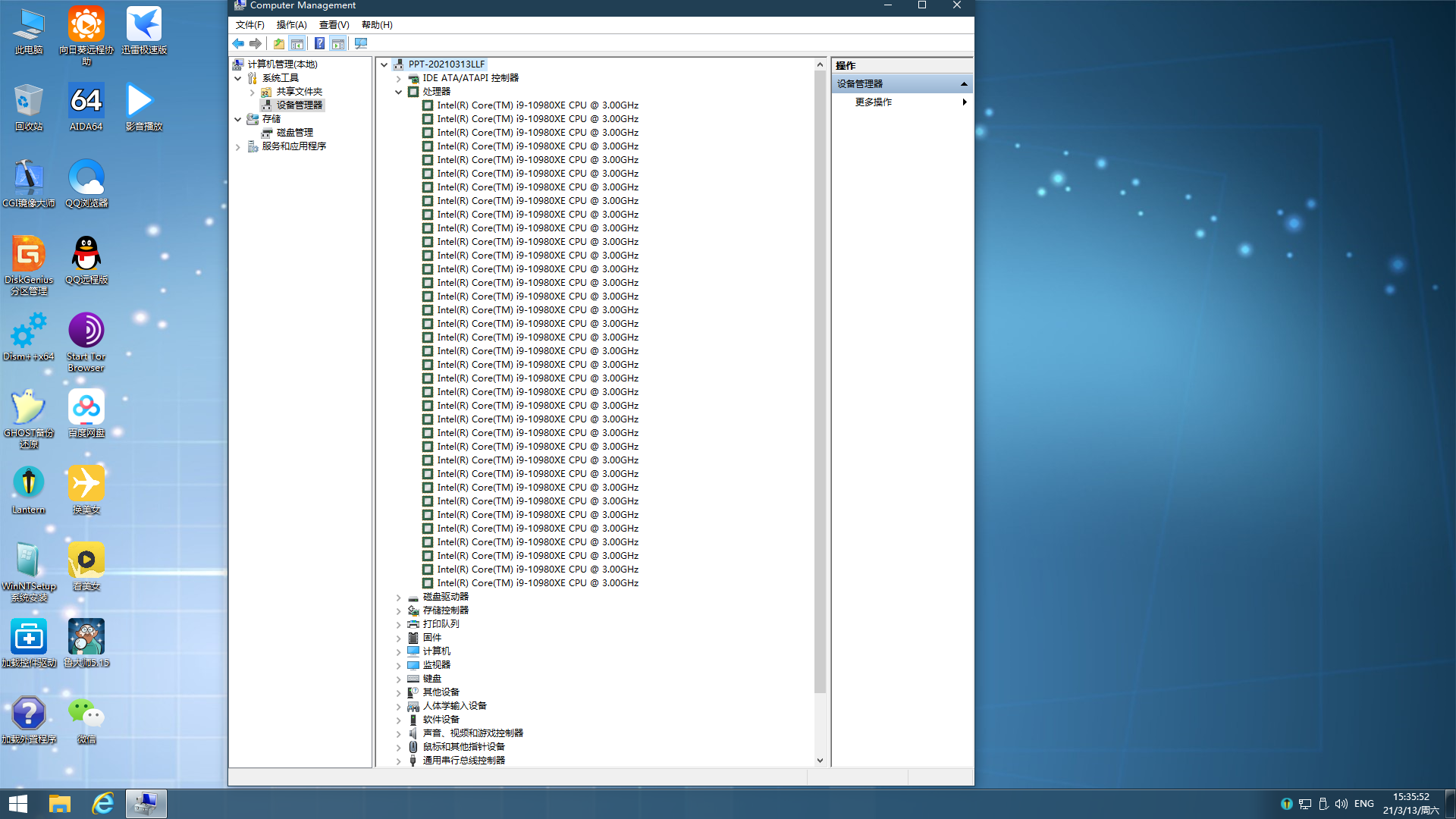
Task: Select the 鲁大师5.15 desktop icon
Action: [86, 643]
